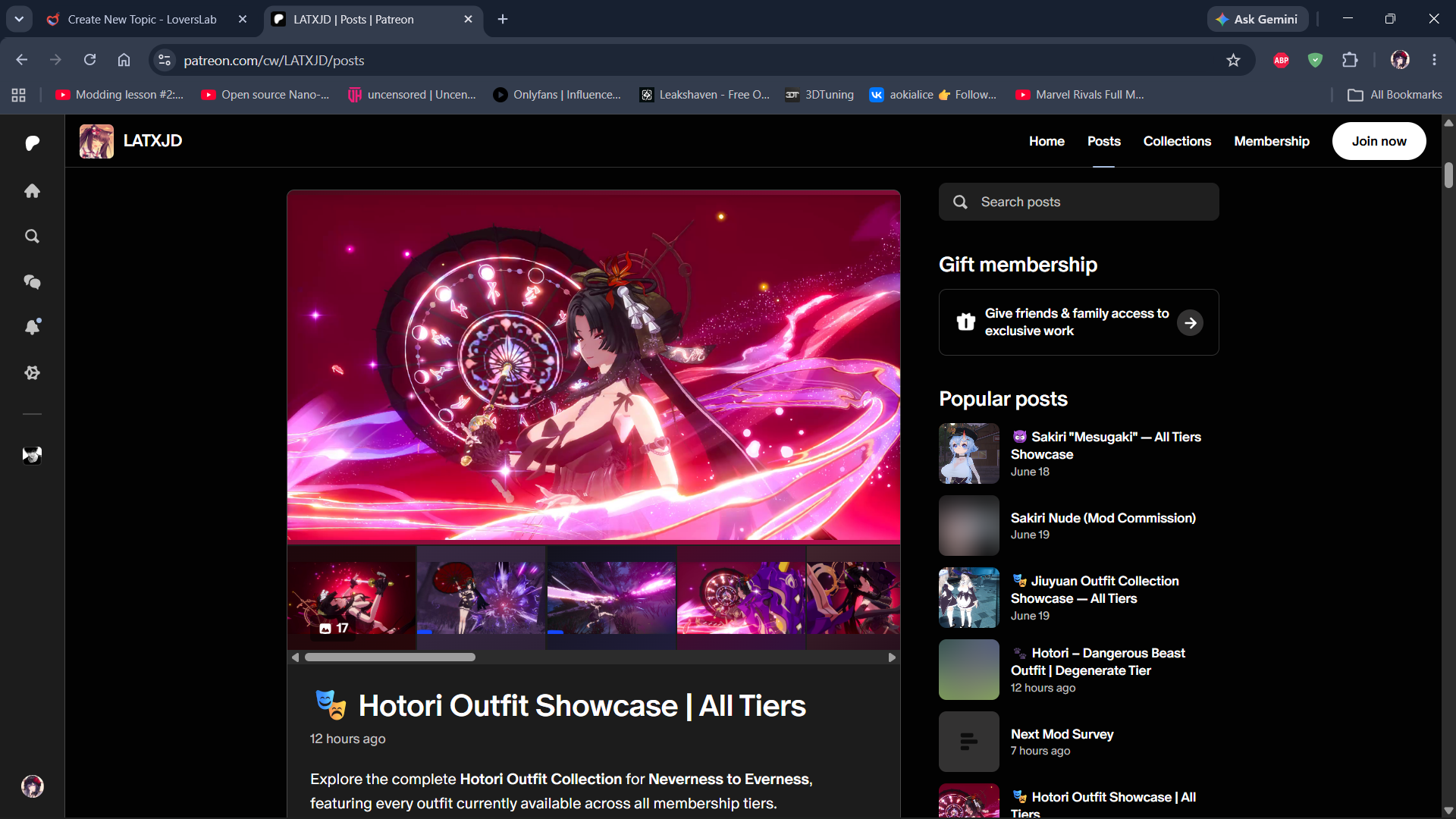
Task: Open Leakshaven bookmark
Action: point(704,95)
